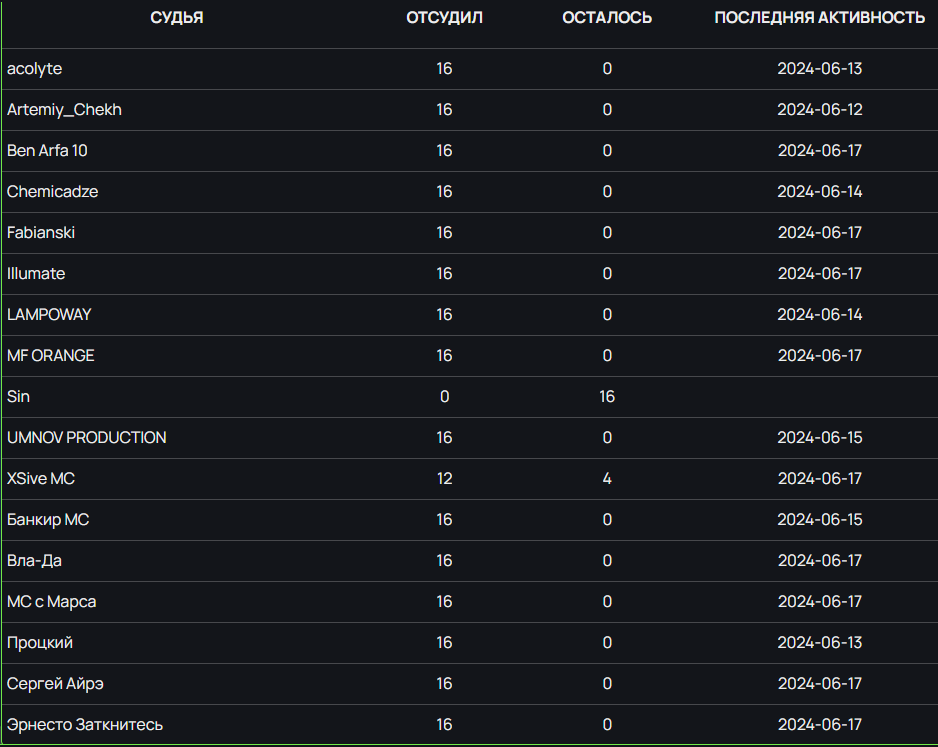Open UMNOV PRODUCTION entry
Image resolution: width=938 pixels, height=747 pixels.
(87, 438)
